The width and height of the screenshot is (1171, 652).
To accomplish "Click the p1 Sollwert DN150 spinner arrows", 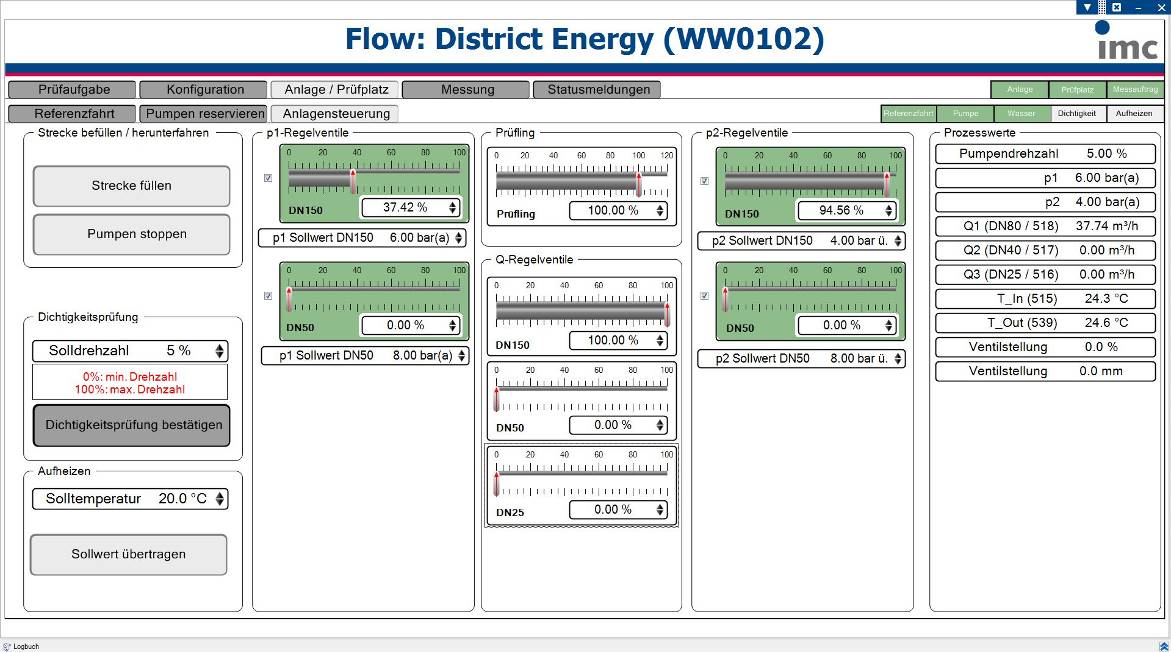I will (459, 238).
